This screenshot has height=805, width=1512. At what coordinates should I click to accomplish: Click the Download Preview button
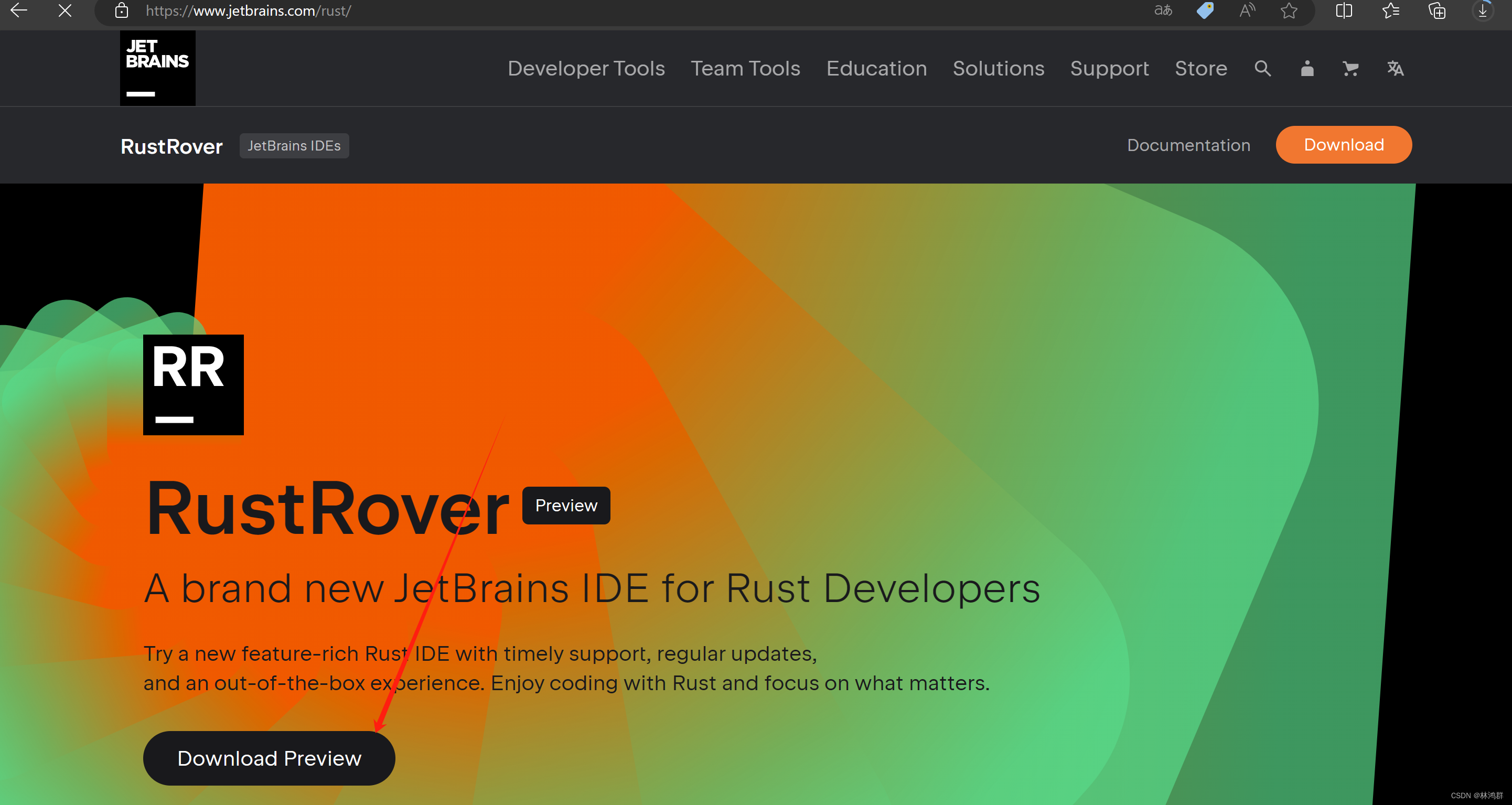pos(269,758)
